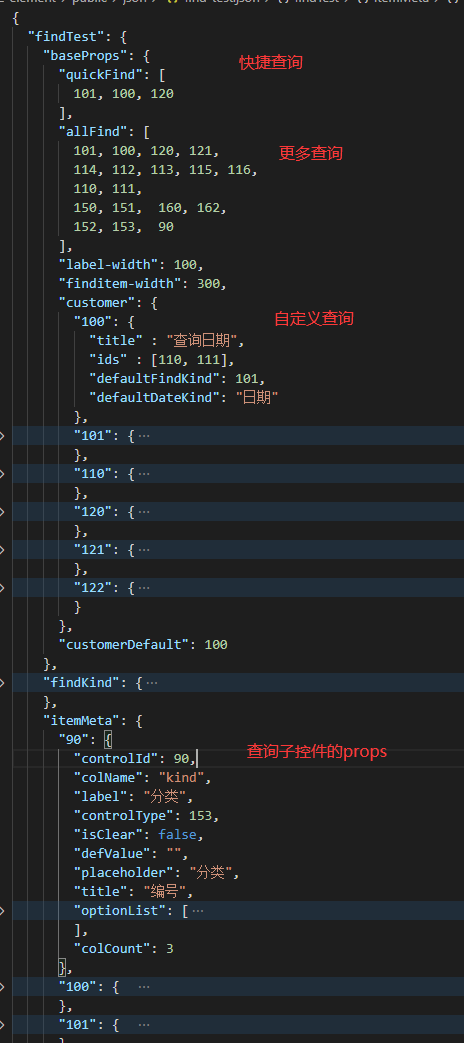Click the "label-width" value 100
Viewport: 464px width, 1043px height.
185,265
